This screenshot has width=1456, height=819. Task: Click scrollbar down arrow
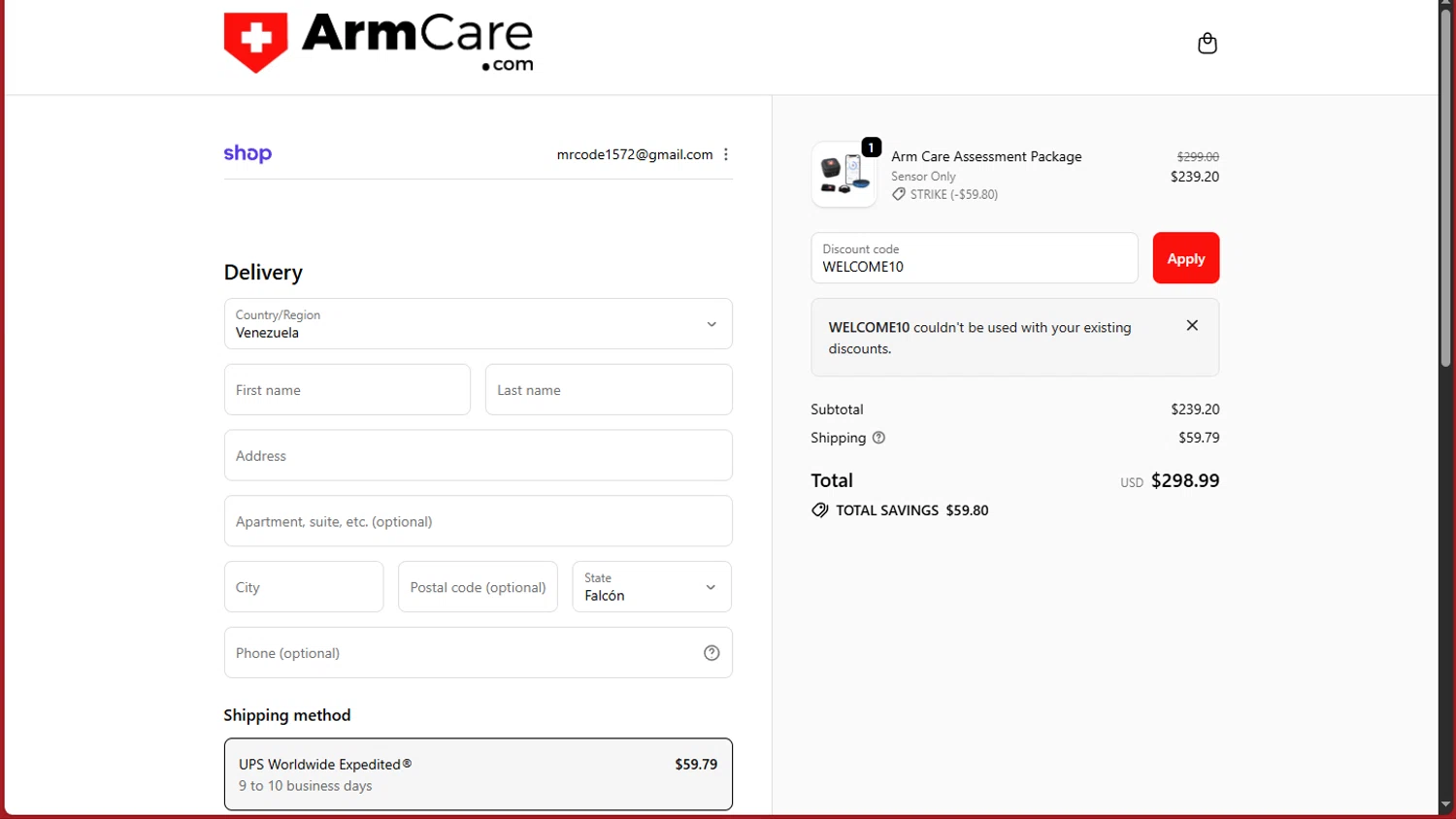(x=1445, y=805)
